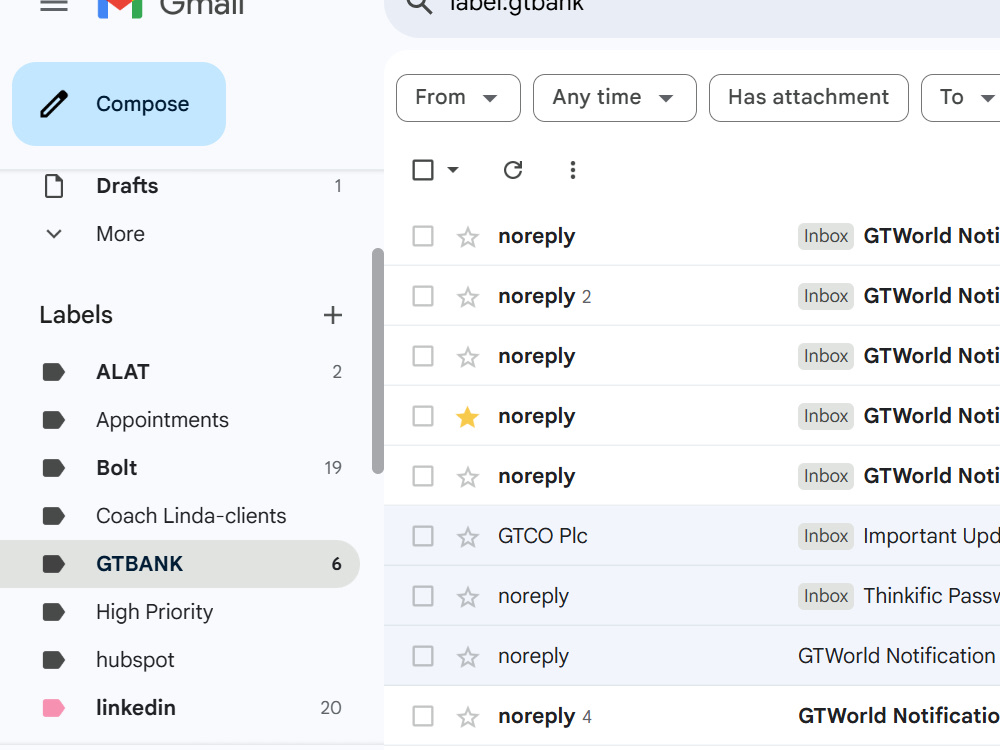This screenshot has width=1000, height=750.
Task: Open the Any time filter dropdown
Action: (614, 98)
